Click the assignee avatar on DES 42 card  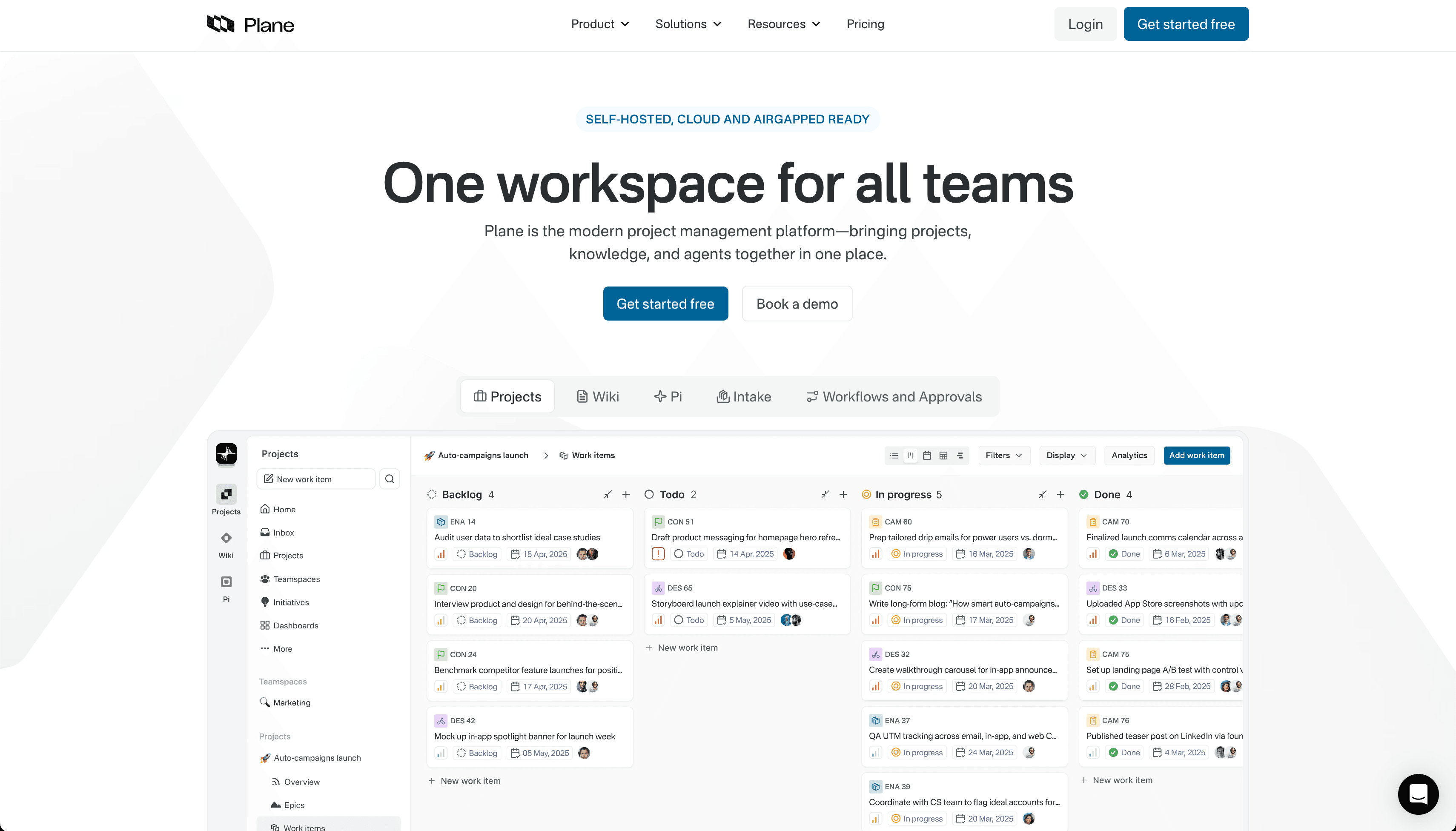click(x=584, y=753)
